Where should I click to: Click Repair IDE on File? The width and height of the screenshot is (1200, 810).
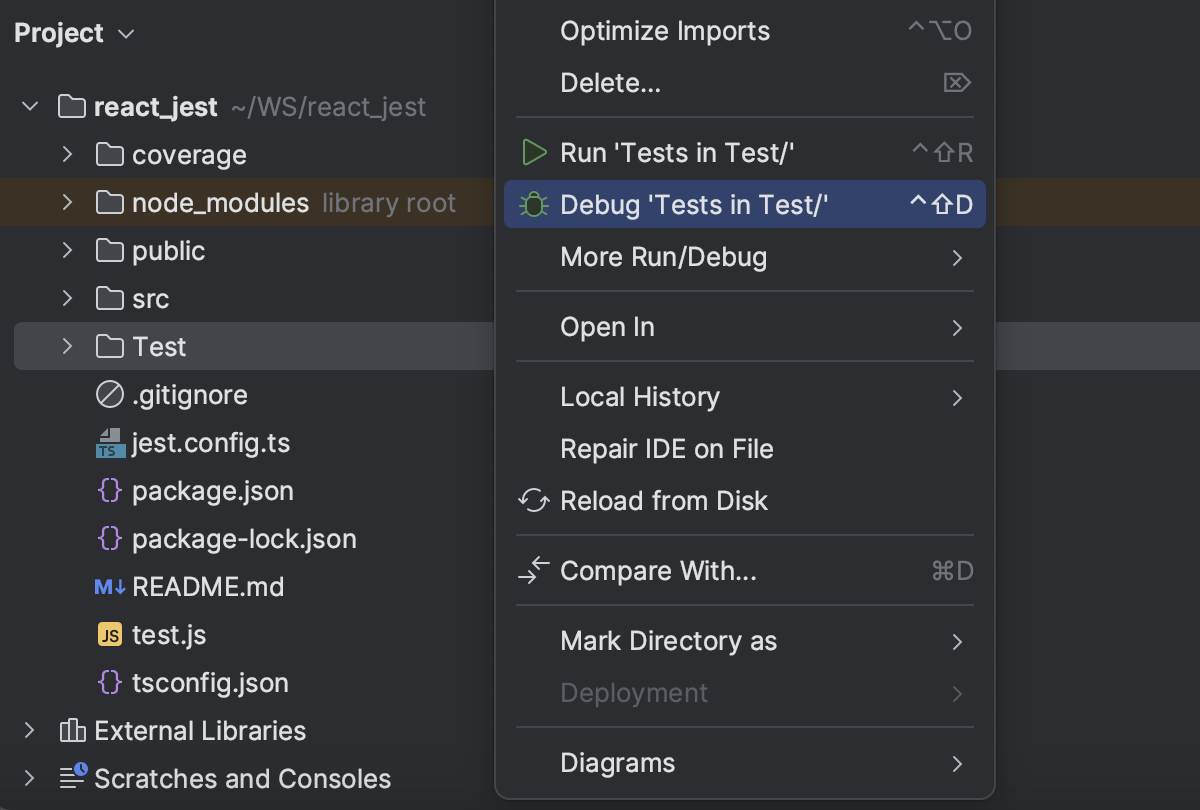tap(667, 449)
